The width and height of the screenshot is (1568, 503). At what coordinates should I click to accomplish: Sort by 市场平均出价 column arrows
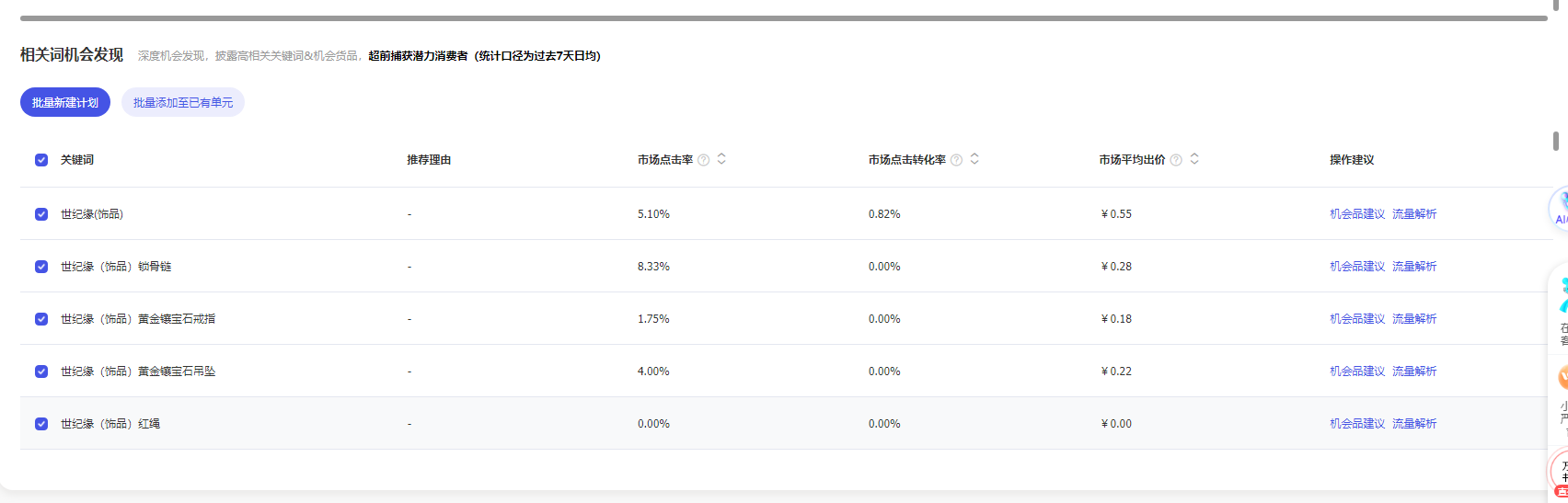[x=1194, y=159]
